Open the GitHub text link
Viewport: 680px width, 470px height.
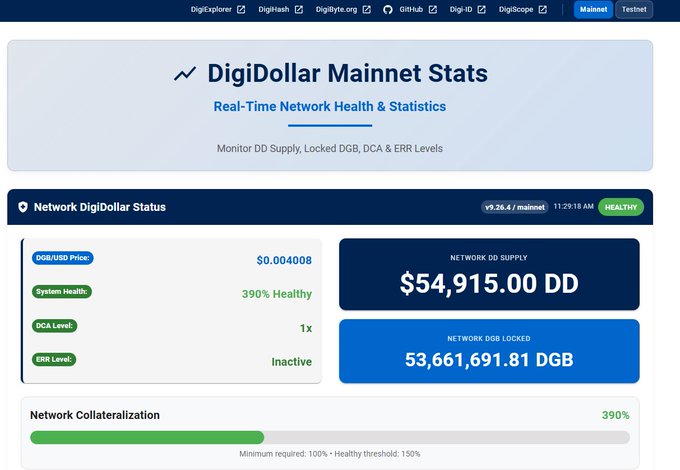click(x=411, y=9)
